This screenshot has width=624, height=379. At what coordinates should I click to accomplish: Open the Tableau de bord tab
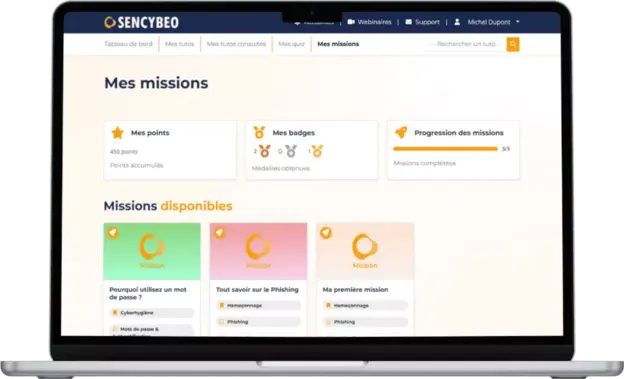click(128, 44)
